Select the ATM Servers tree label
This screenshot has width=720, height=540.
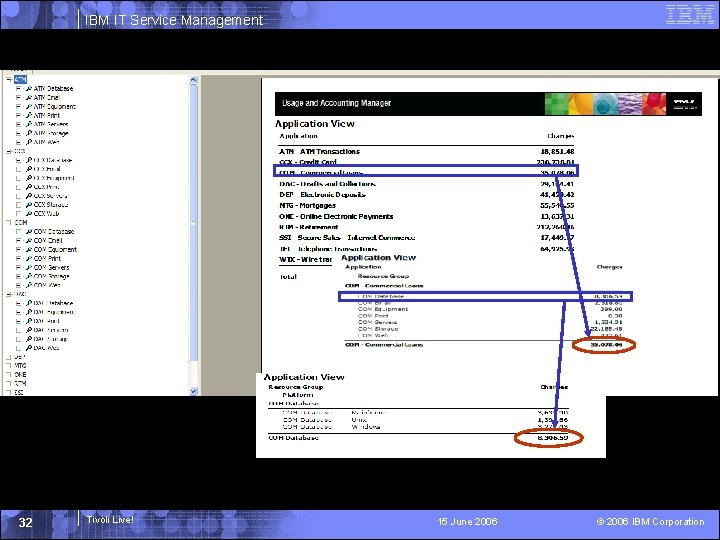pos(51,124)
